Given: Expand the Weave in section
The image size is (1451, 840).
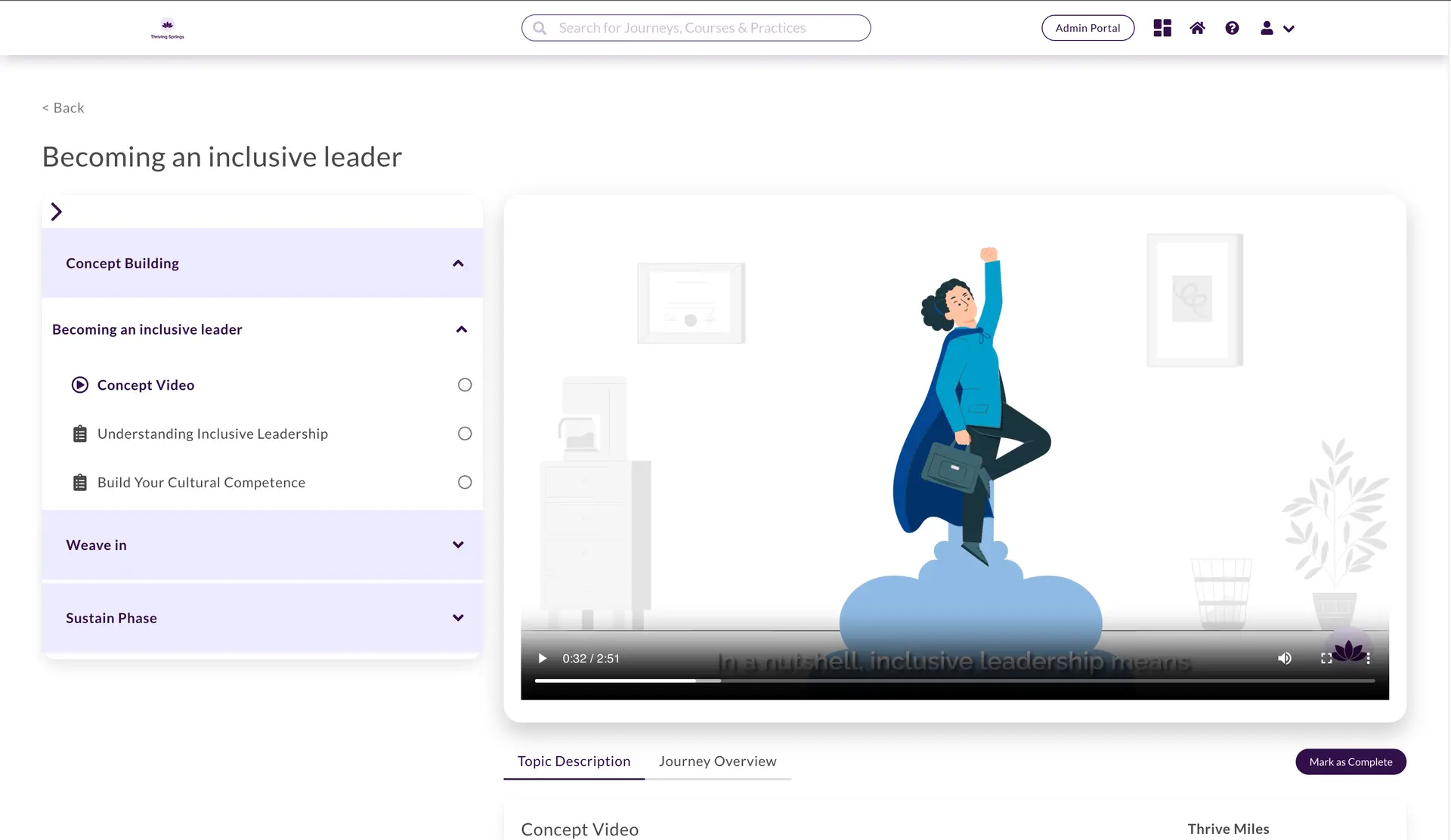Looking at the screenshot, I should point(458,545).
